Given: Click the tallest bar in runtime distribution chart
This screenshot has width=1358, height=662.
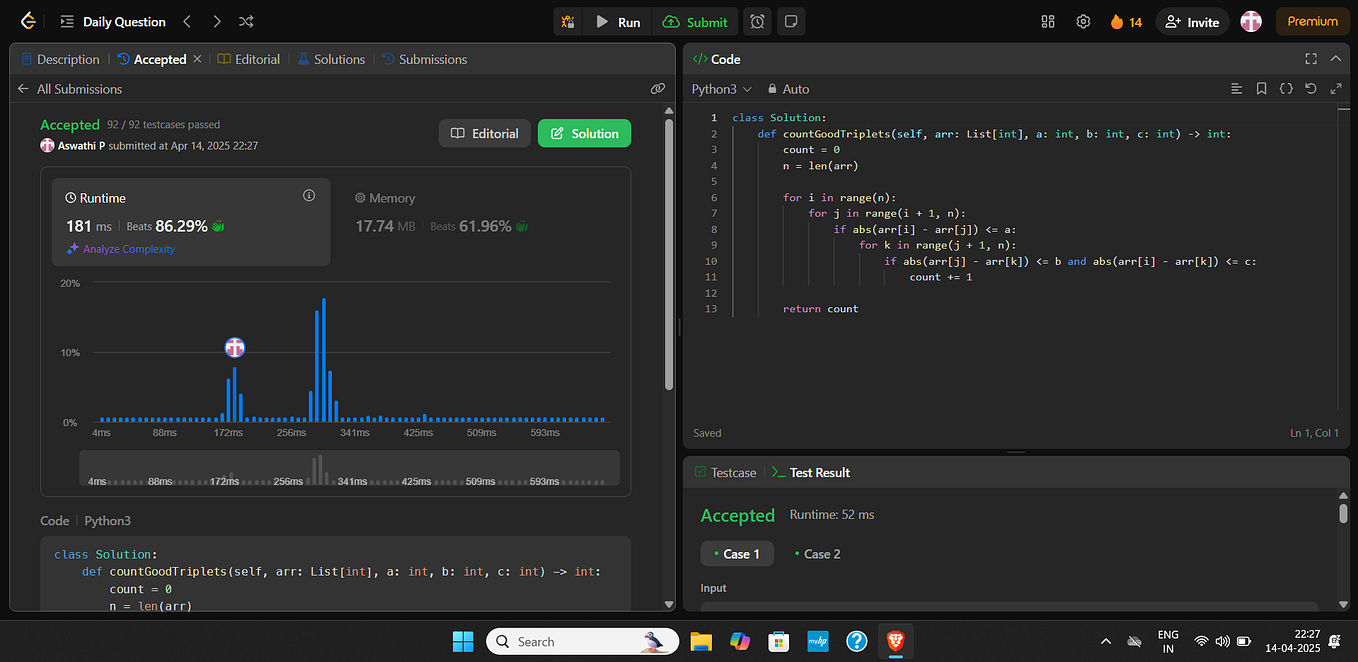Looking at the screenshot, I should coord(323,355).
